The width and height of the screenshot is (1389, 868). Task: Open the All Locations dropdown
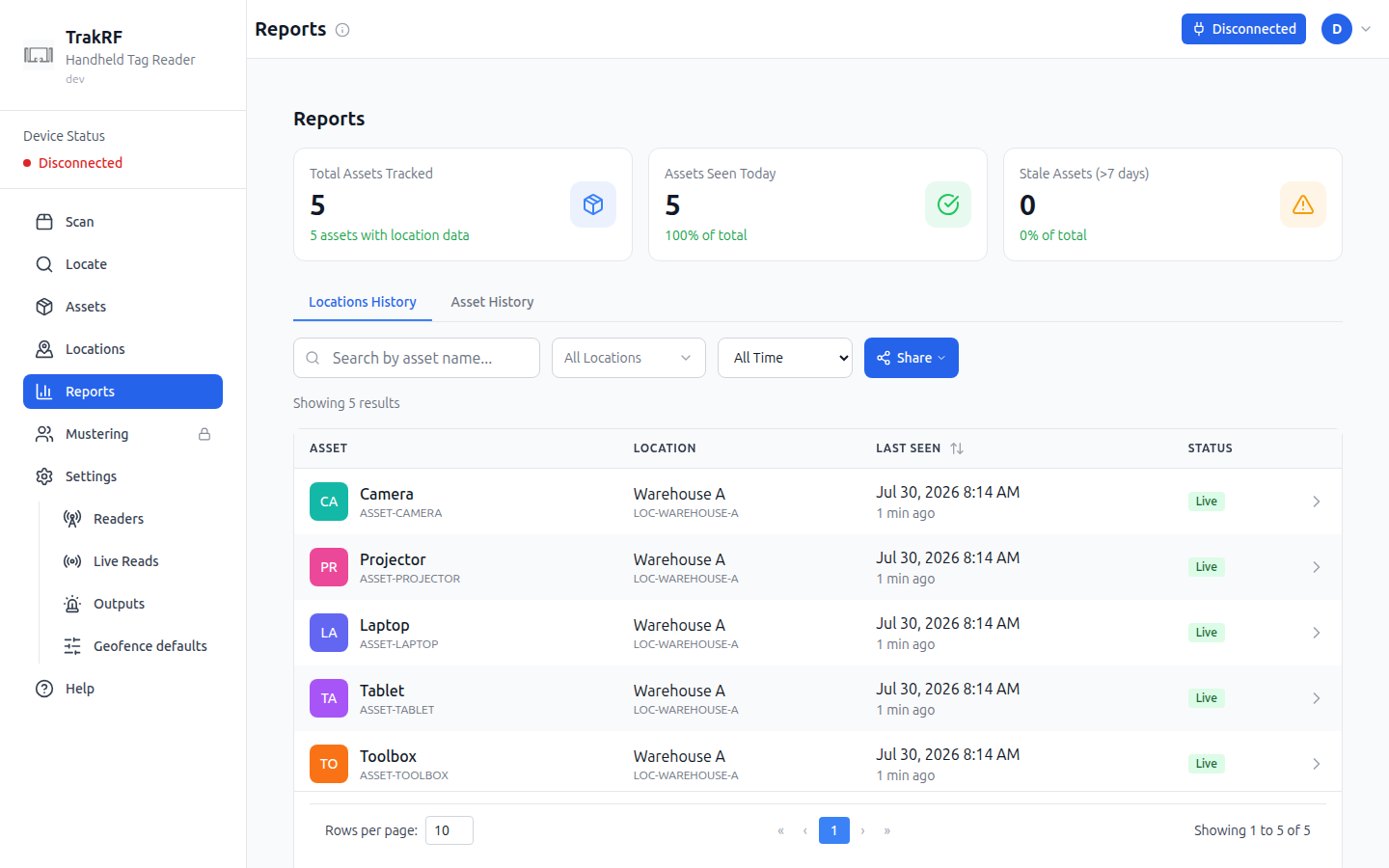point(629,358)
